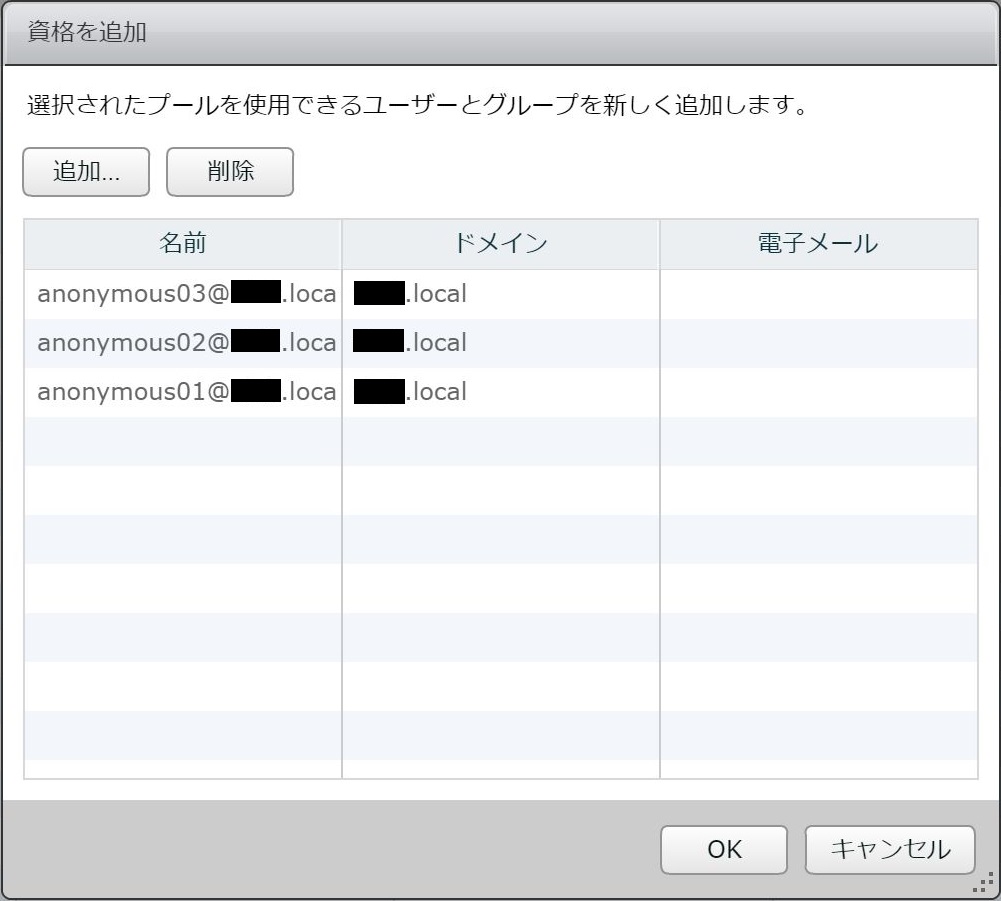Image resolution: width=1001 pixels, height=901 pixels.
Task: Select the anonymous03 user name cell
Action: point(183,294)
